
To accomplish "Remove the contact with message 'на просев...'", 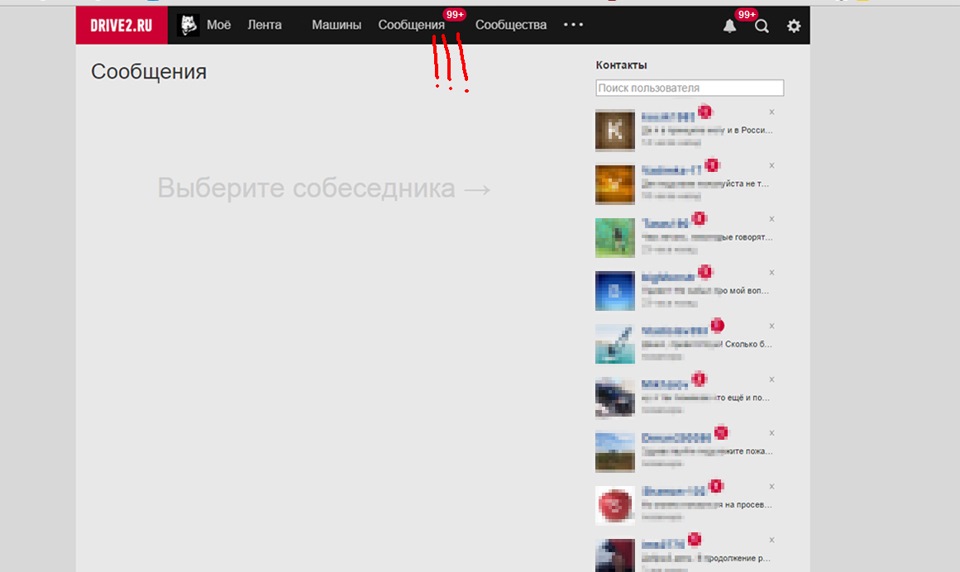I will click(x=771, y=486).
